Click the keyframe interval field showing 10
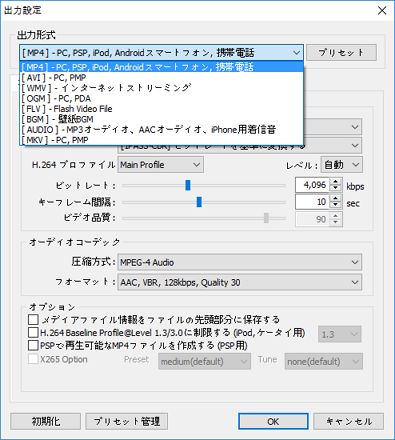The width and height of the screenshot is (395, 440). [x=313, y=202]
